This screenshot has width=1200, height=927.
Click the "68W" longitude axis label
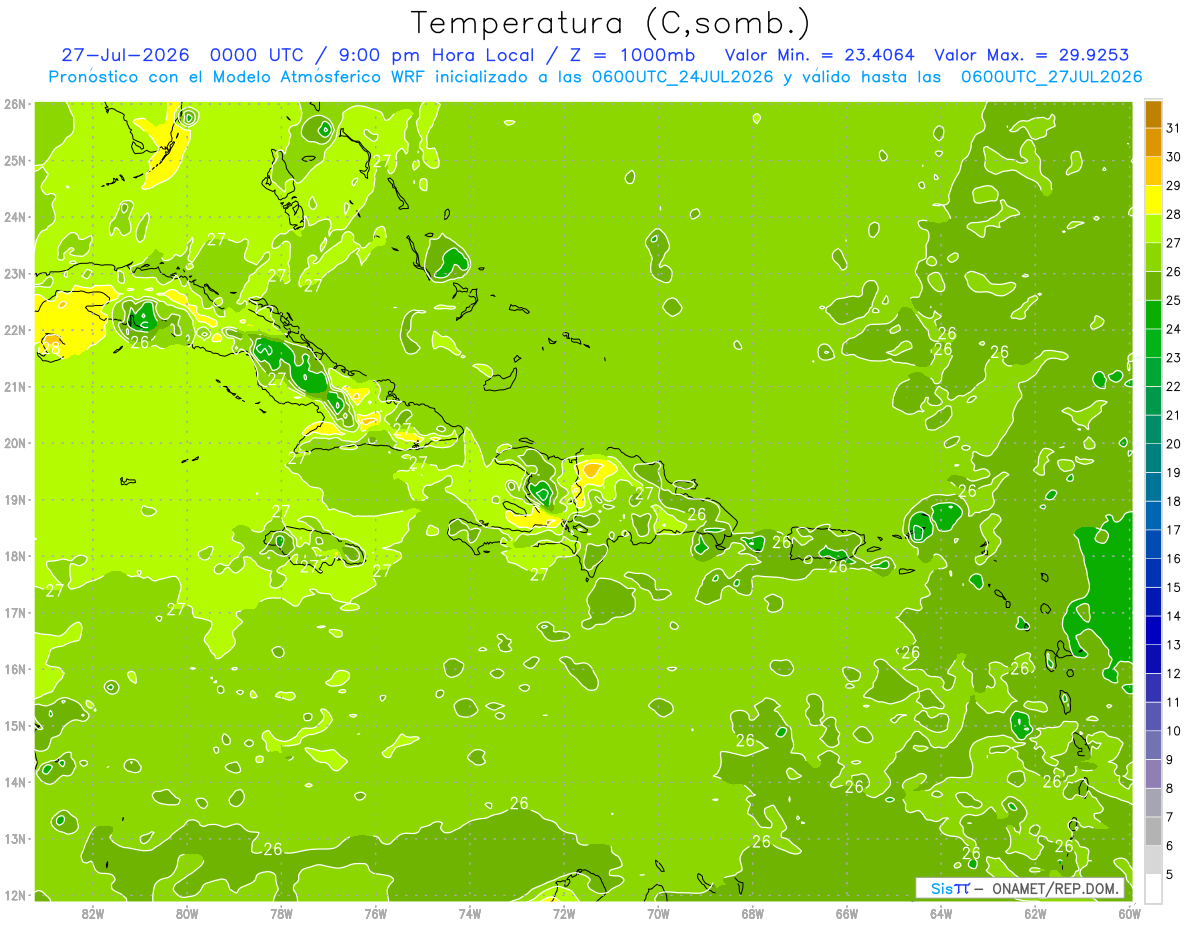point(753,913)
